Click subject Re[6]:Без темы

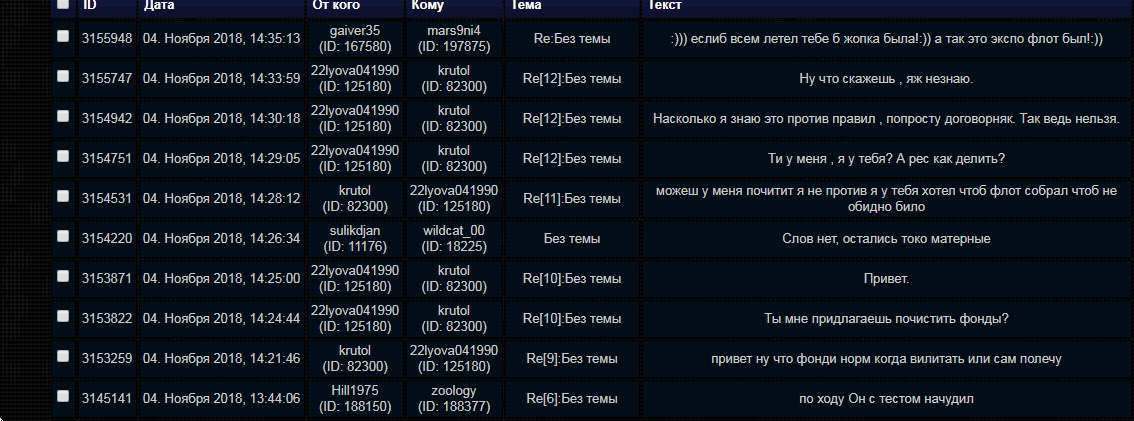[571, 399]
